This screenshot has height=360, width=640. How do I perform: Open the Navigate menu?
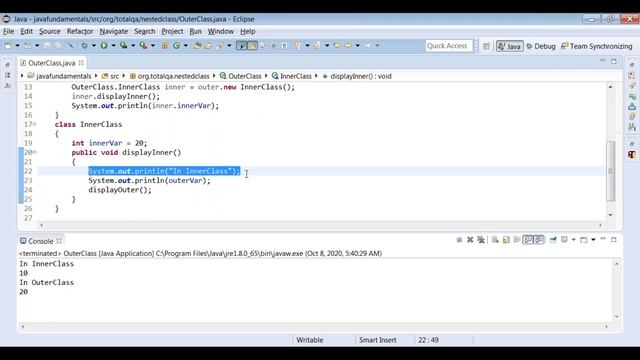(113, 31)
